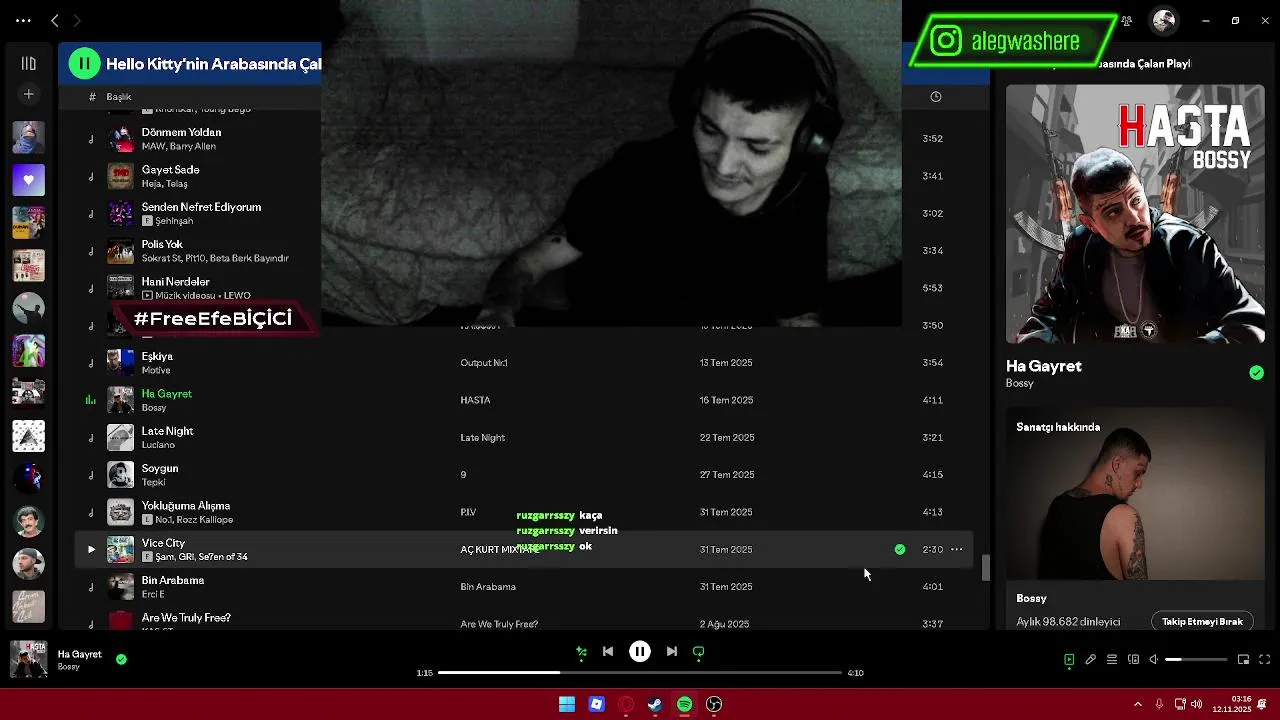Screen dimensions: 1280x720
Task: Select the Bin Arabama track title
Action: point(173,580)
